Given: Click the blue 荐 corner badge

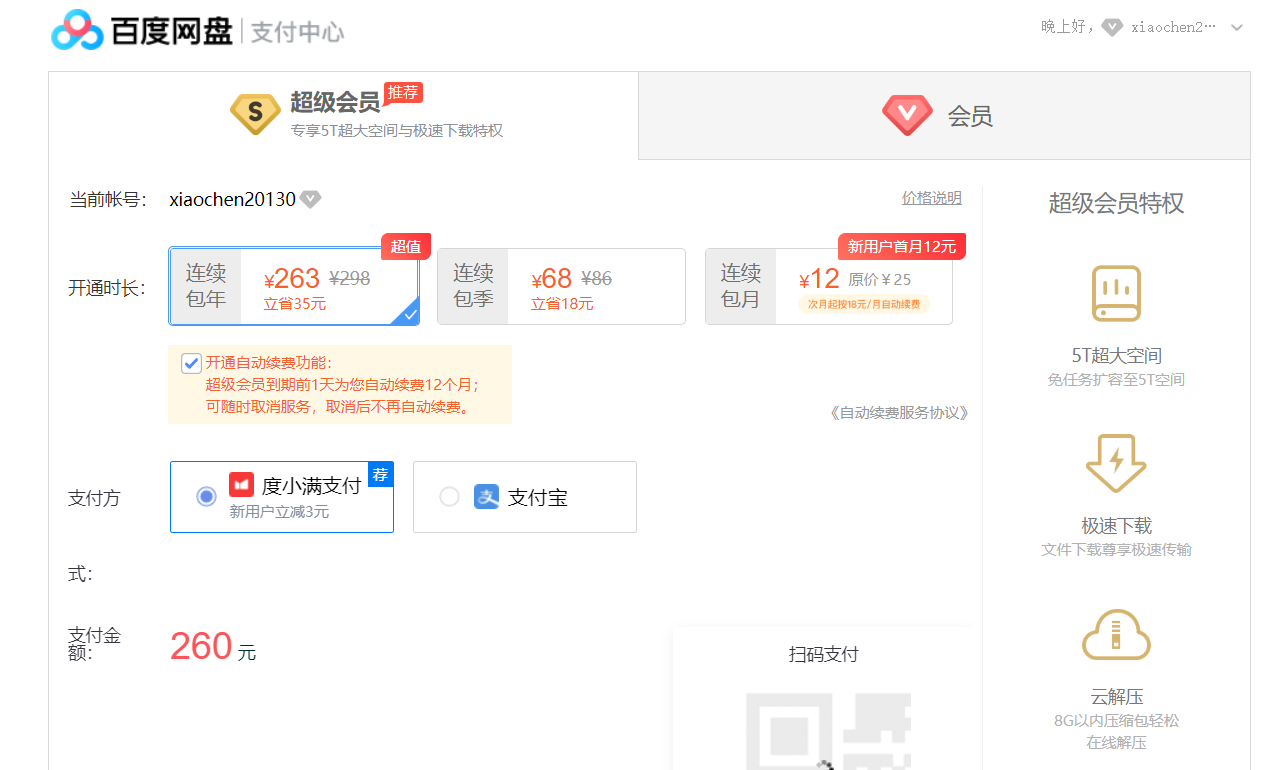Looking at the screenshot, I should (x=381, y=474).
